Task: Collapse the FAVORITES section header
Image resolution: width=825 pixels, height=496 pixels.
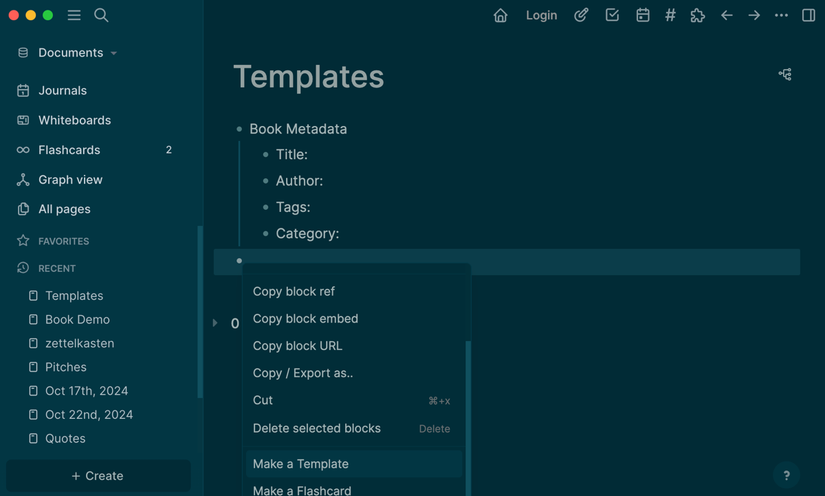Action: point(64,241)
